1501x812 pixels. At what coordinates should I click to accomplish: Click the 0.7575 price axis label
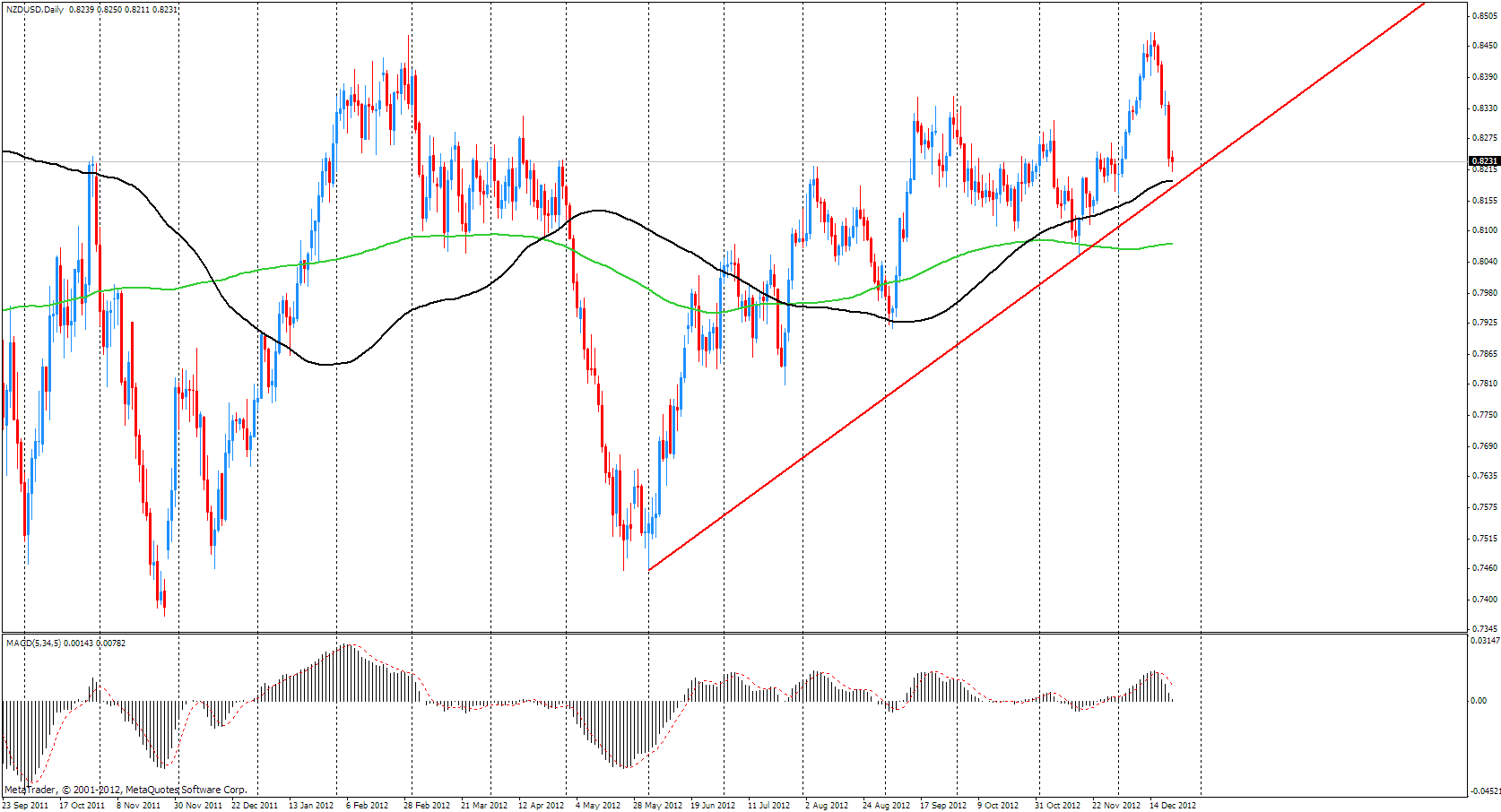point(1485,507)
